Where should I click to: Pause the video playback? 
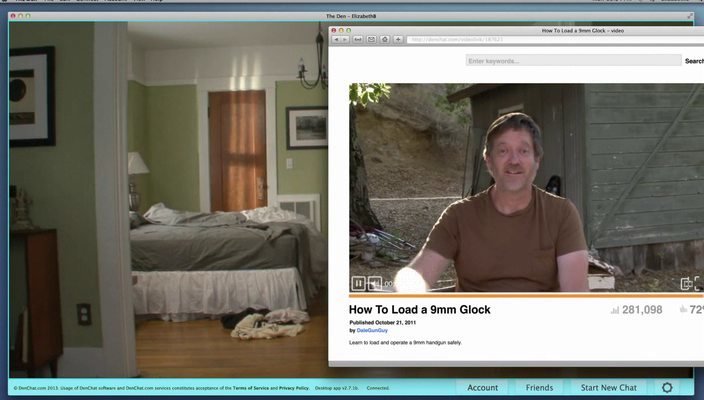click(x=357, y=283)
